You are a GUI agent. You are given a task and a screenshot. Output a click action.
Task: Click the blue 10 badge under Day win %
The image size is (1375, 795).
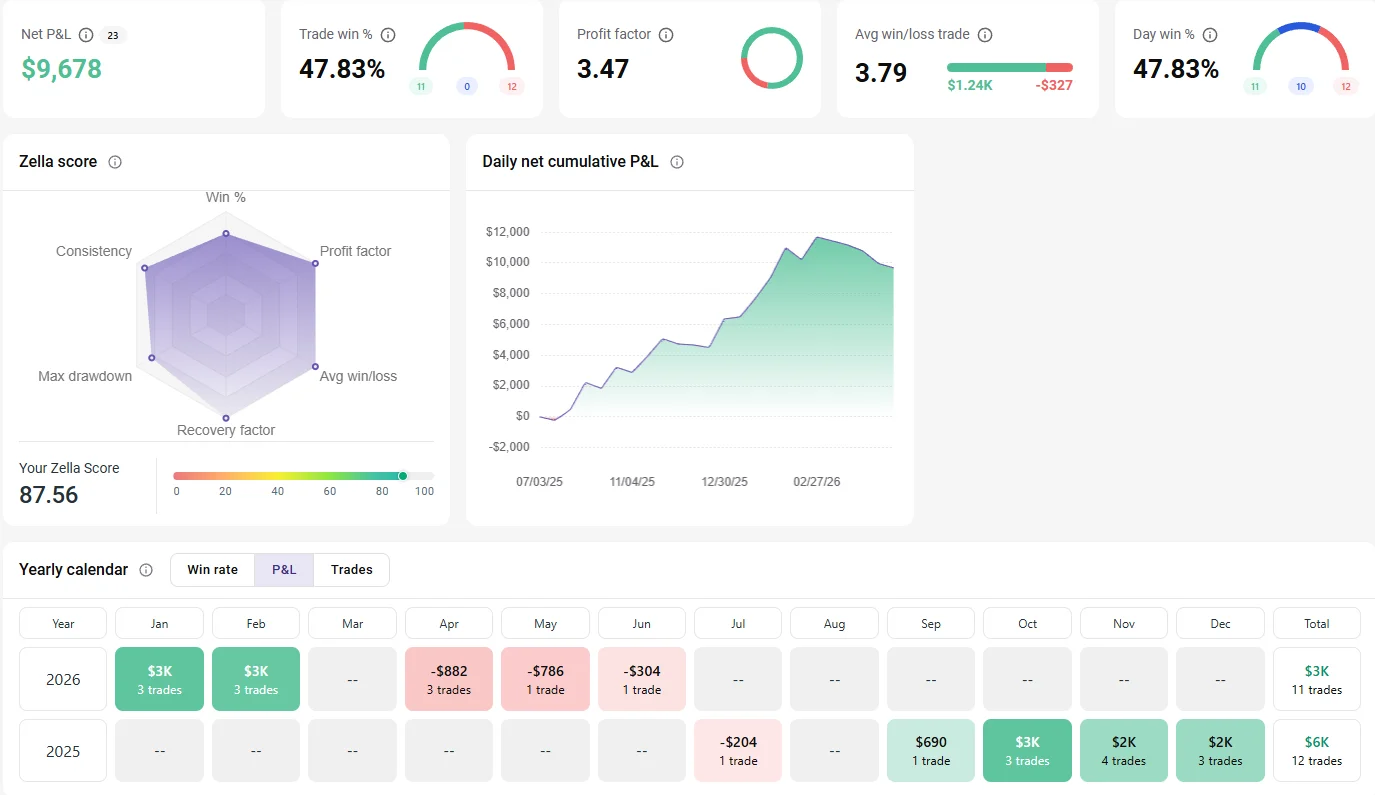1300,87
